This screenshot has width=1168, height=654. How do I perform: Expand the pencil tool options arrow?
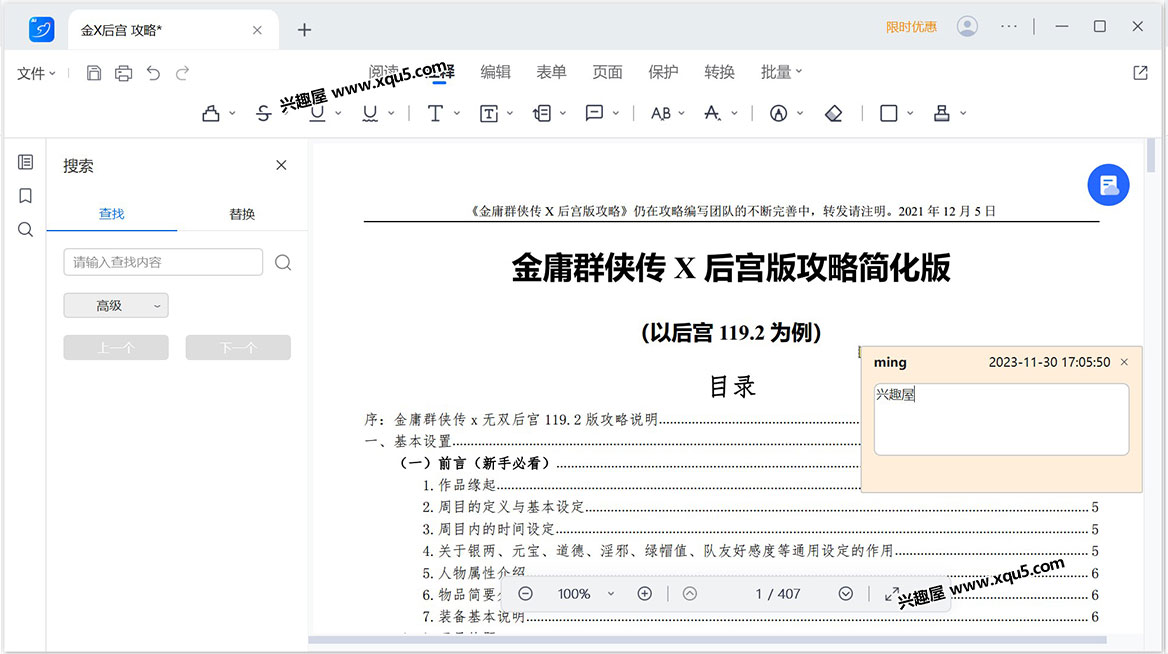[800, 113]
